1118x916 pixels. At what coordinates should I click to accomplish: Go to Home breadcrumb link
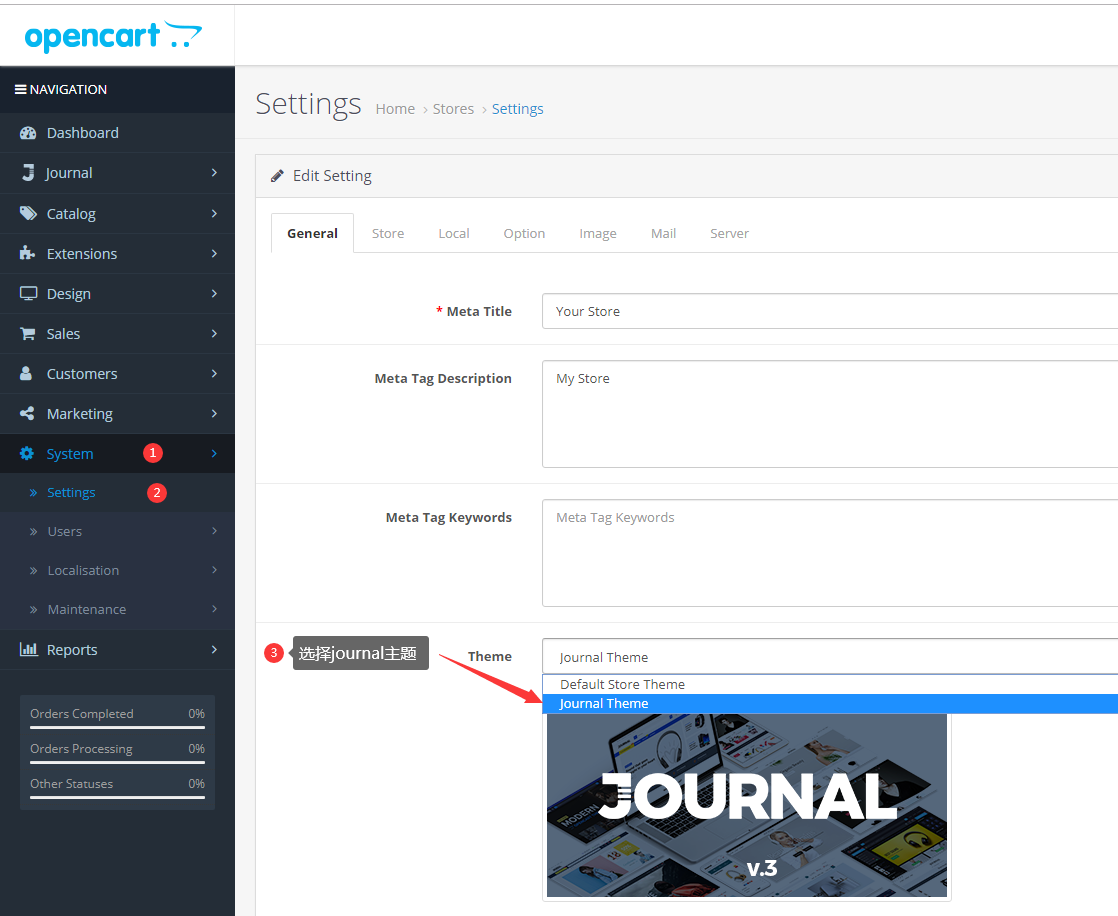395,109
